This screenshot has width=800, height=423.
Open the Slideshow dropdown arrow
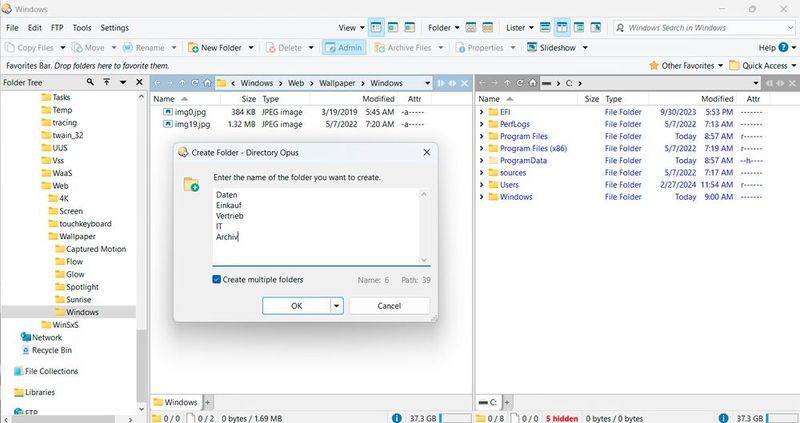[585, 47]
